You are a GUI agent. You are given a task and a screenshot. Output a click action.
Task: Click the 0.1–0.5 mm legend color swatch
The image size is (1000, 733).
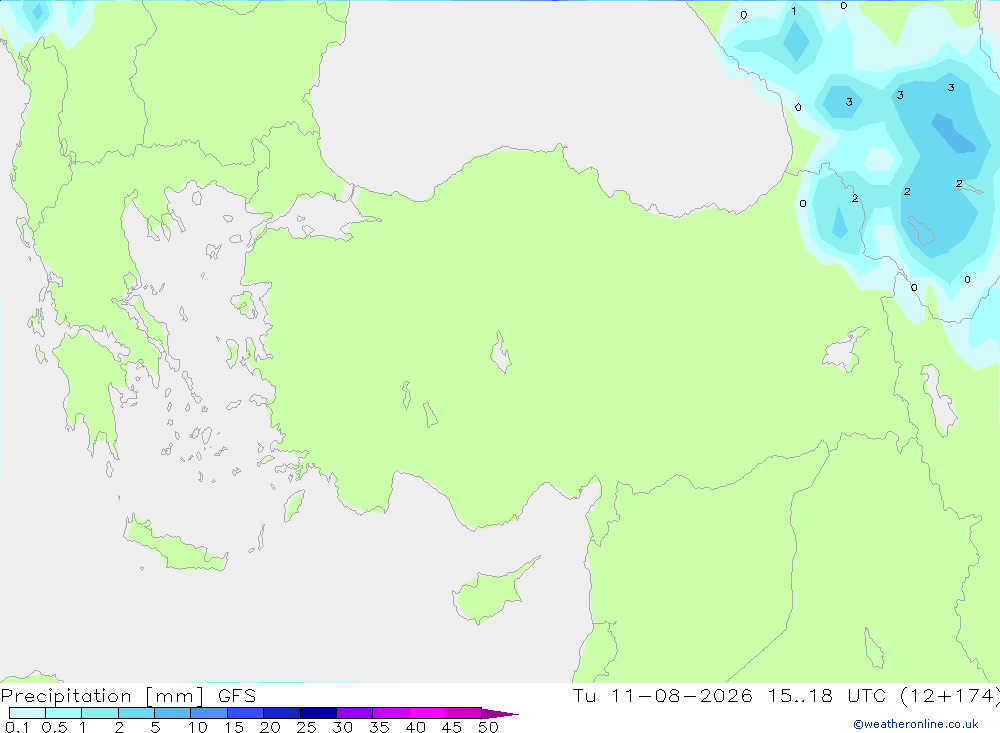click(x=27, y=713)
